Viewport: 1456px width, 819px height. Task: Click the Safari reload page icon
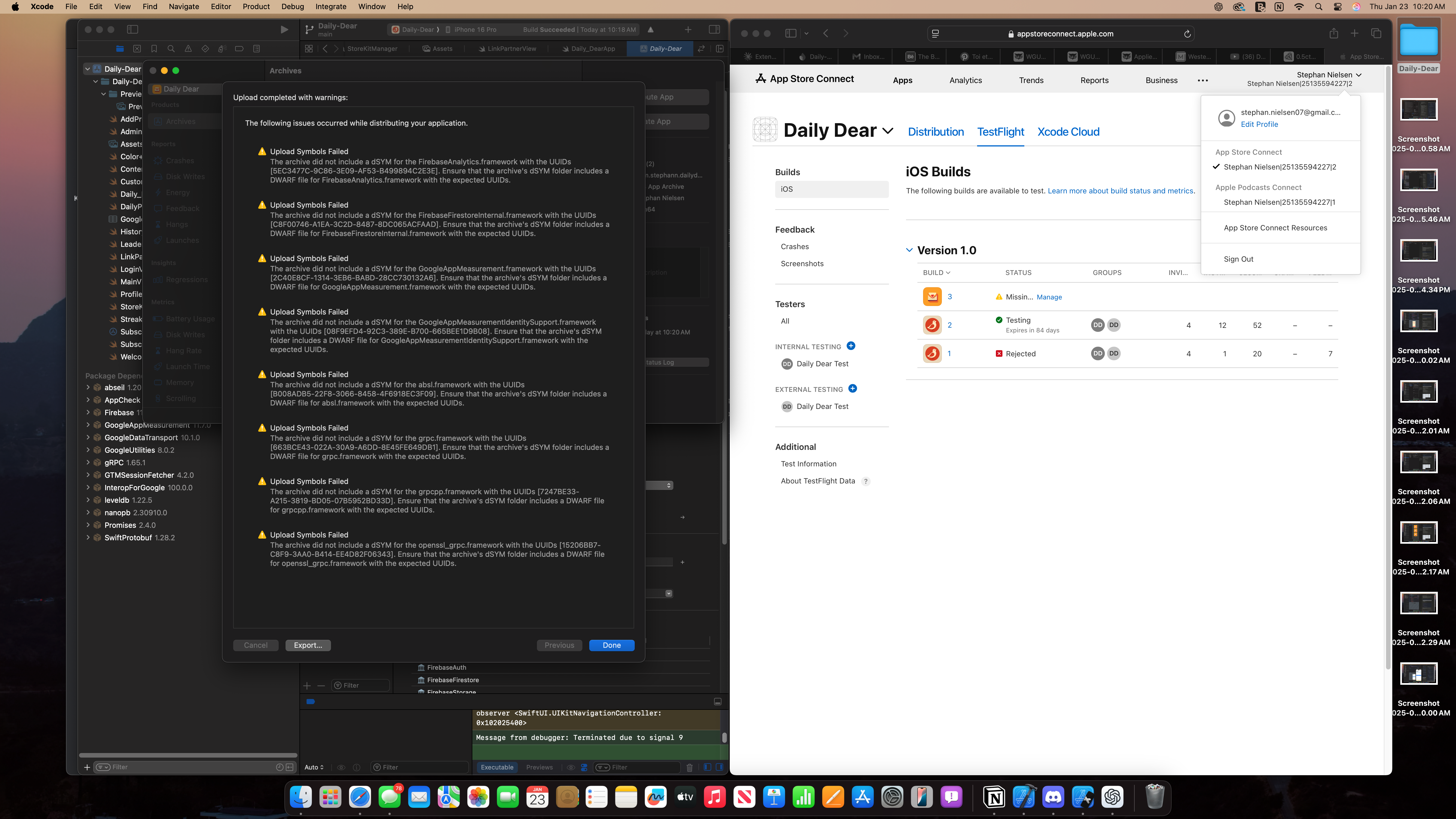pyautogui.click(x=1188, y=34)
